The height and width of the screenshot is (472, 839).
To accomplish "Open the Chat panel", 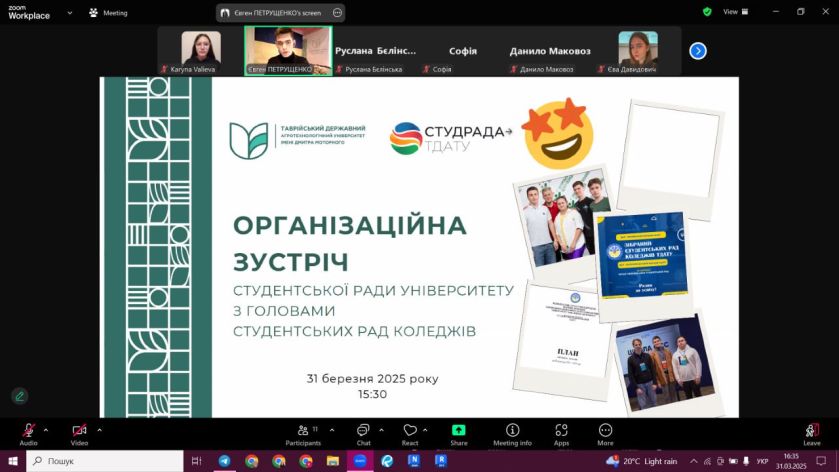I will 363,430.
